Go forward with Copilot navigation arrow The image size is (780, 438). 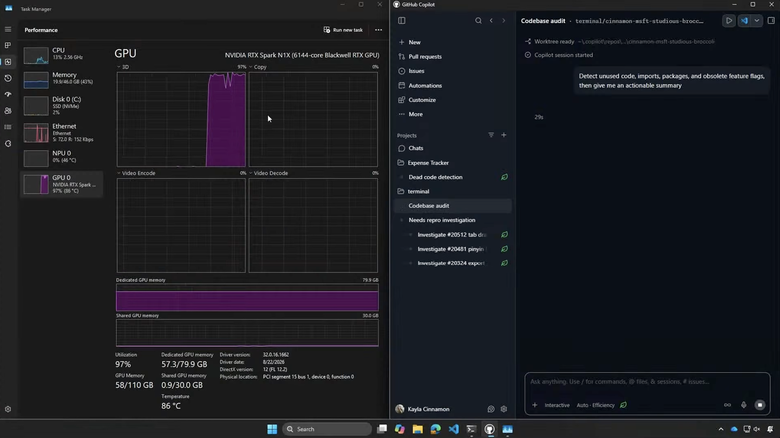tap(503, 20)
